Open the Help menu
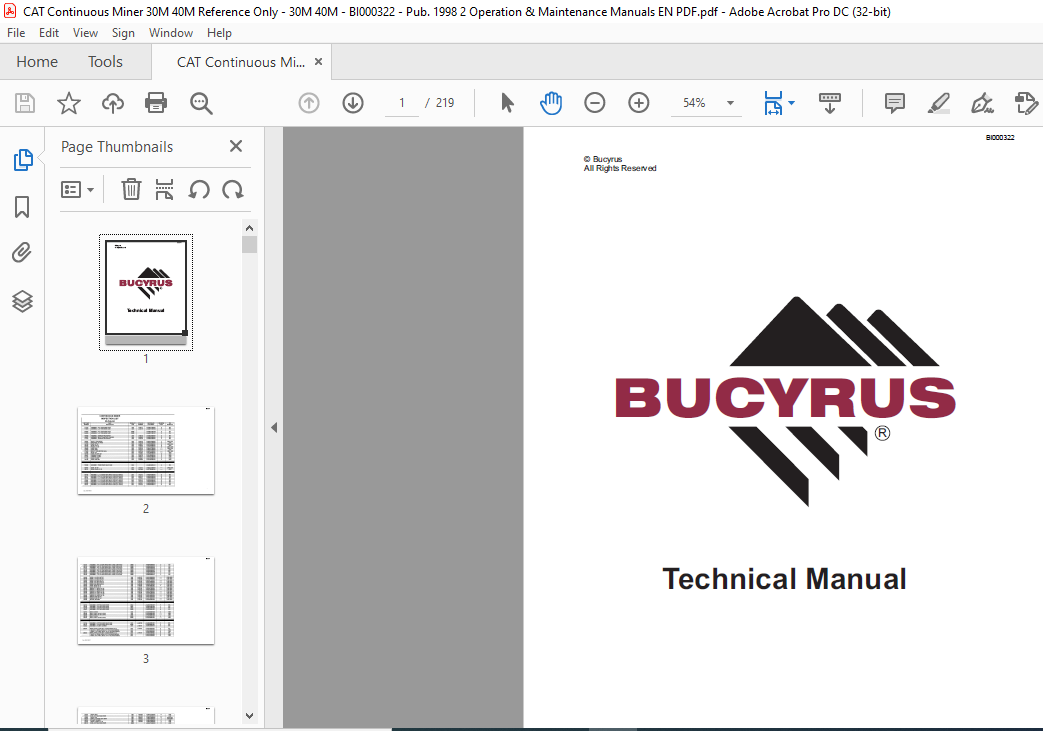This screenshot has height=731, width=1043. click(220, 33)
